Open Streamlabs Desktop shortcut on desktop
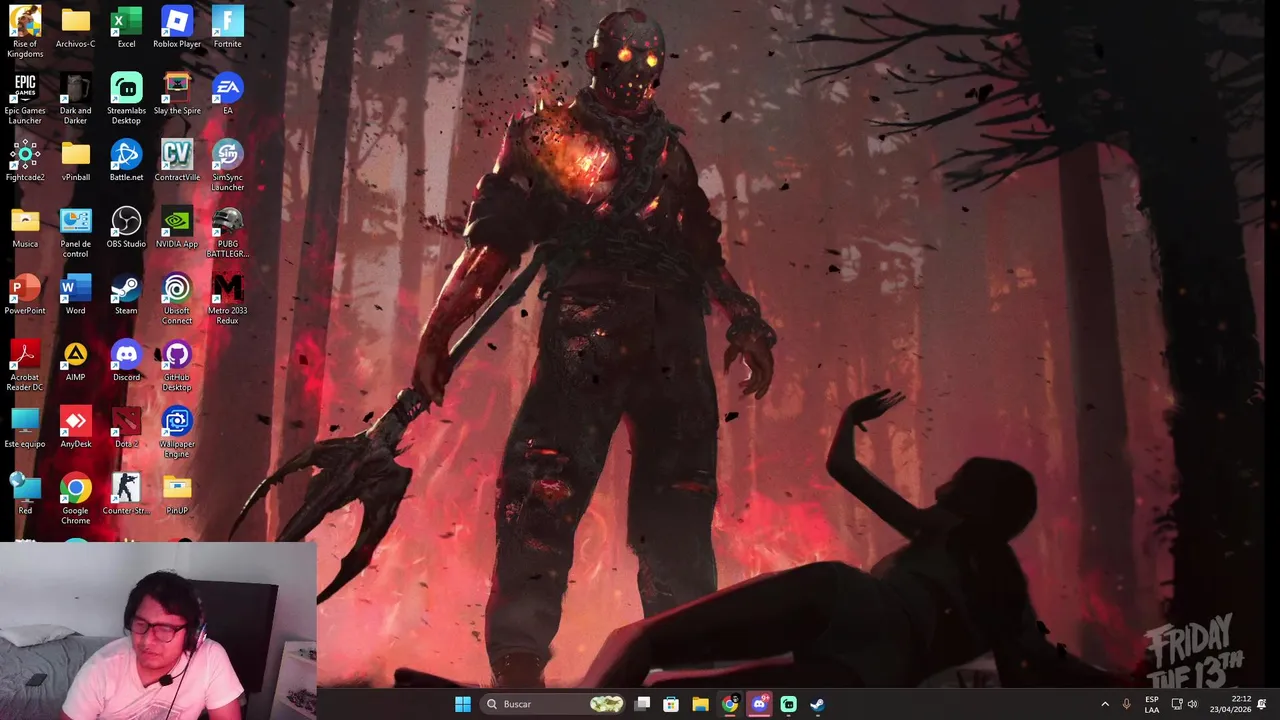Viewport: 1280px width, 720px height. 126,98
